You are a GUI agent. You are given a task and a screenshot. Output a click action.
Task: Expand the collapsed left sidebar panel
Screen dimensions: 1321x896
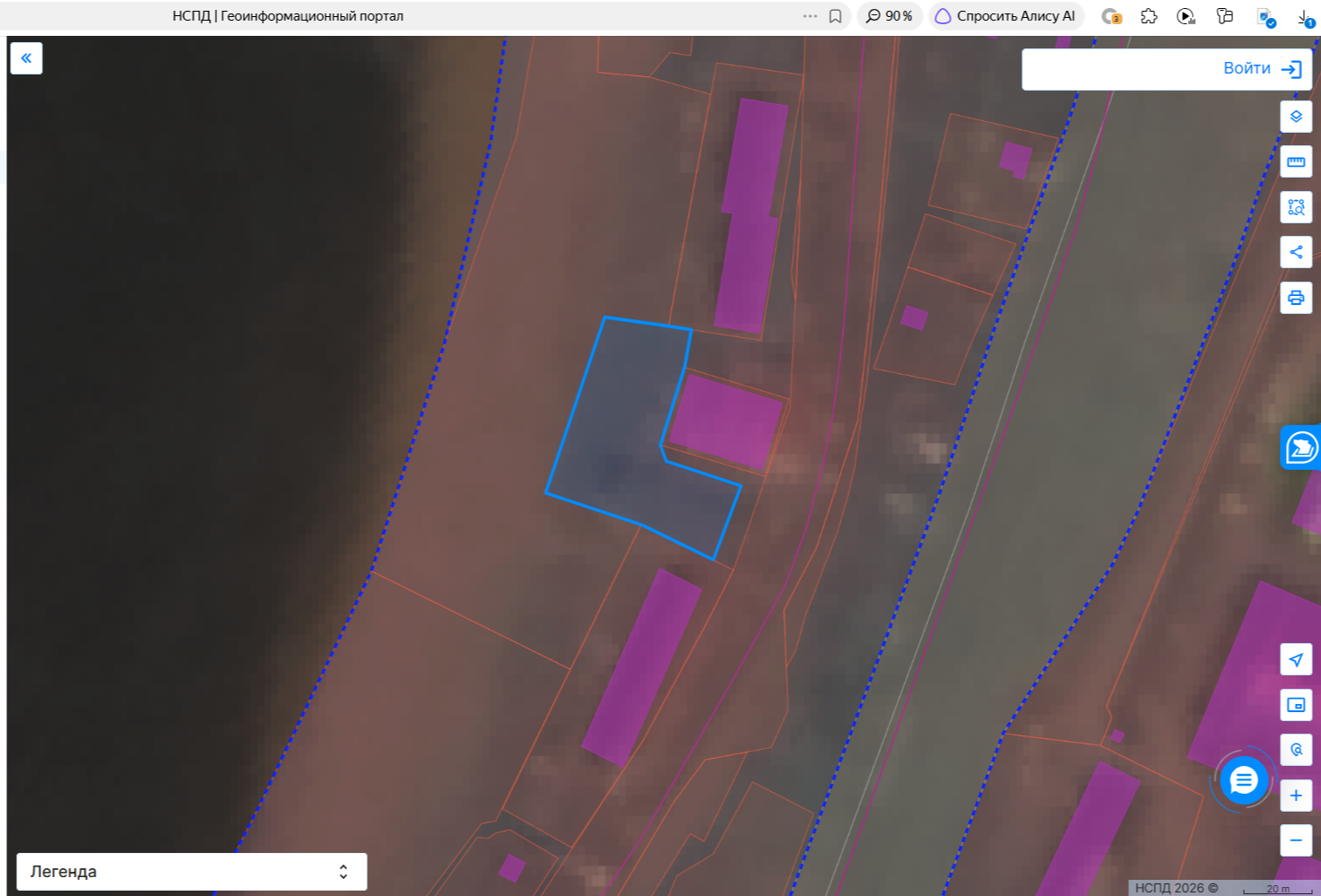27,58
